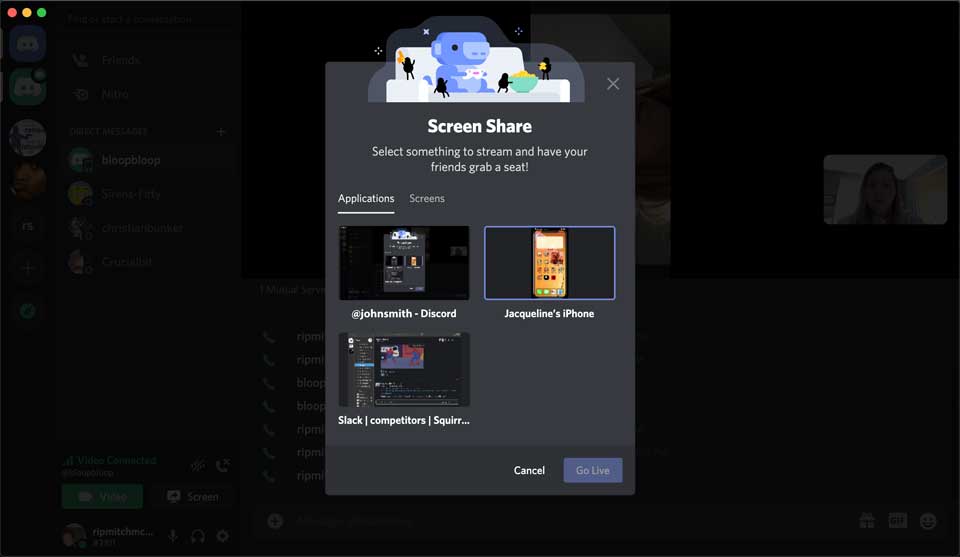The width and height of the screenshot is (960, 557).
Task: Disconnect call with the phone hangup icon
Action: [223, 466]
